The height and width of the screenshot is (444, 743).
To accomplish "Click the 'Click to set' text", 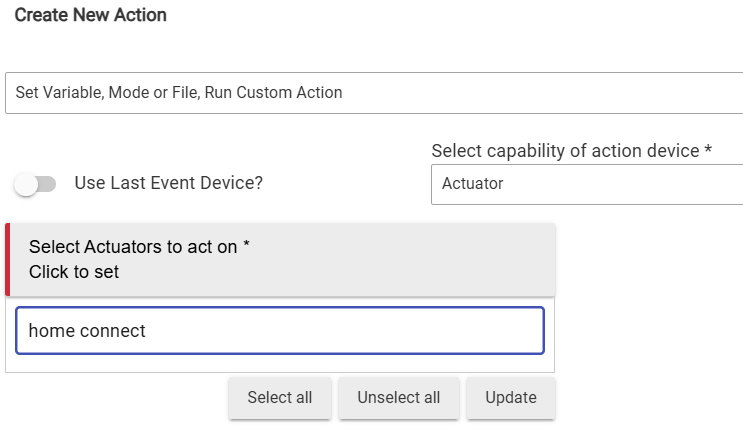I will pos(74,272).
